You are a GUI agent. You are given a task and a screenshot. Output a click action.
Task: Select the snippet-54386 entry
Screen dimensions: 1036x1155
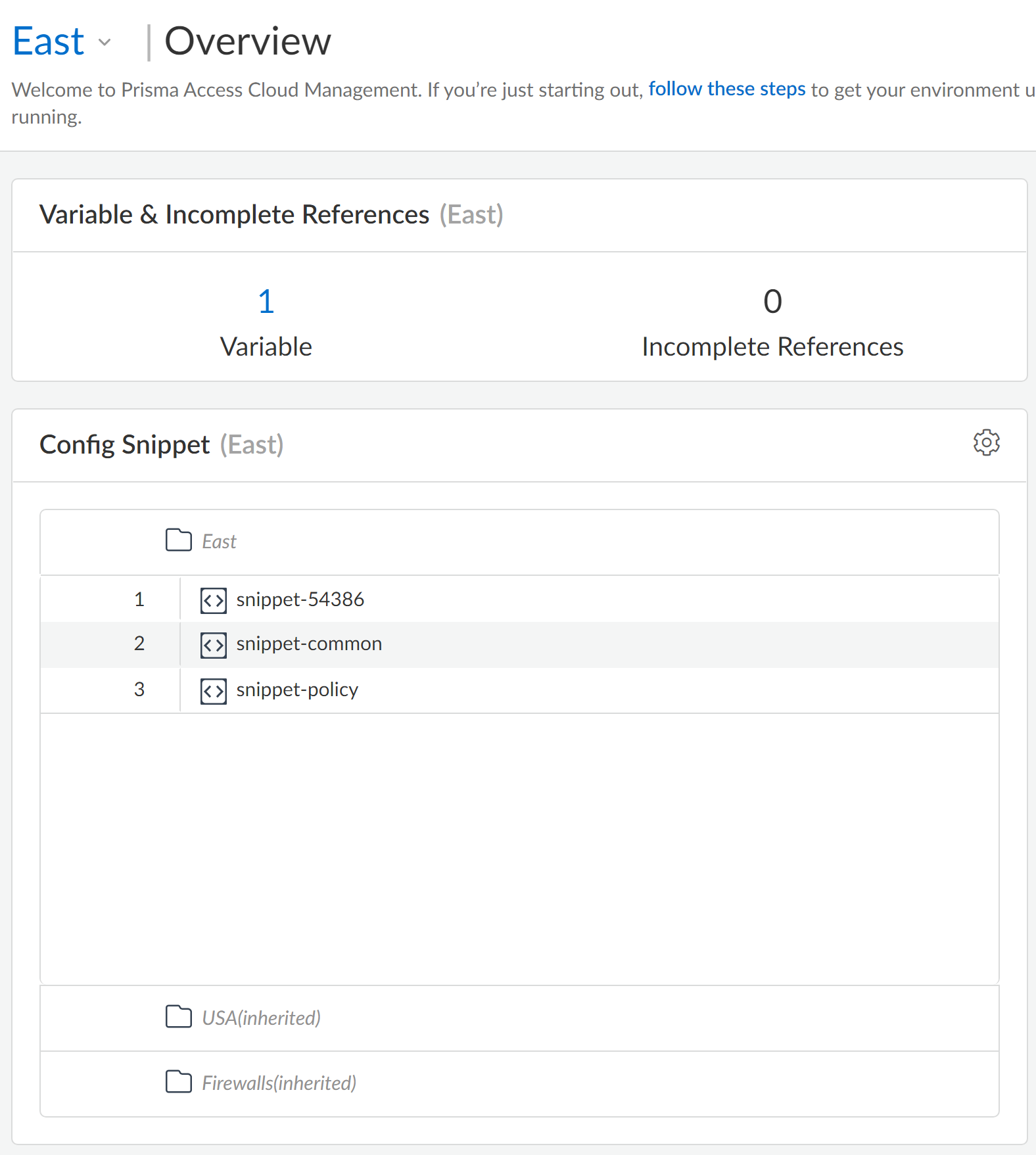coord(300,600)
